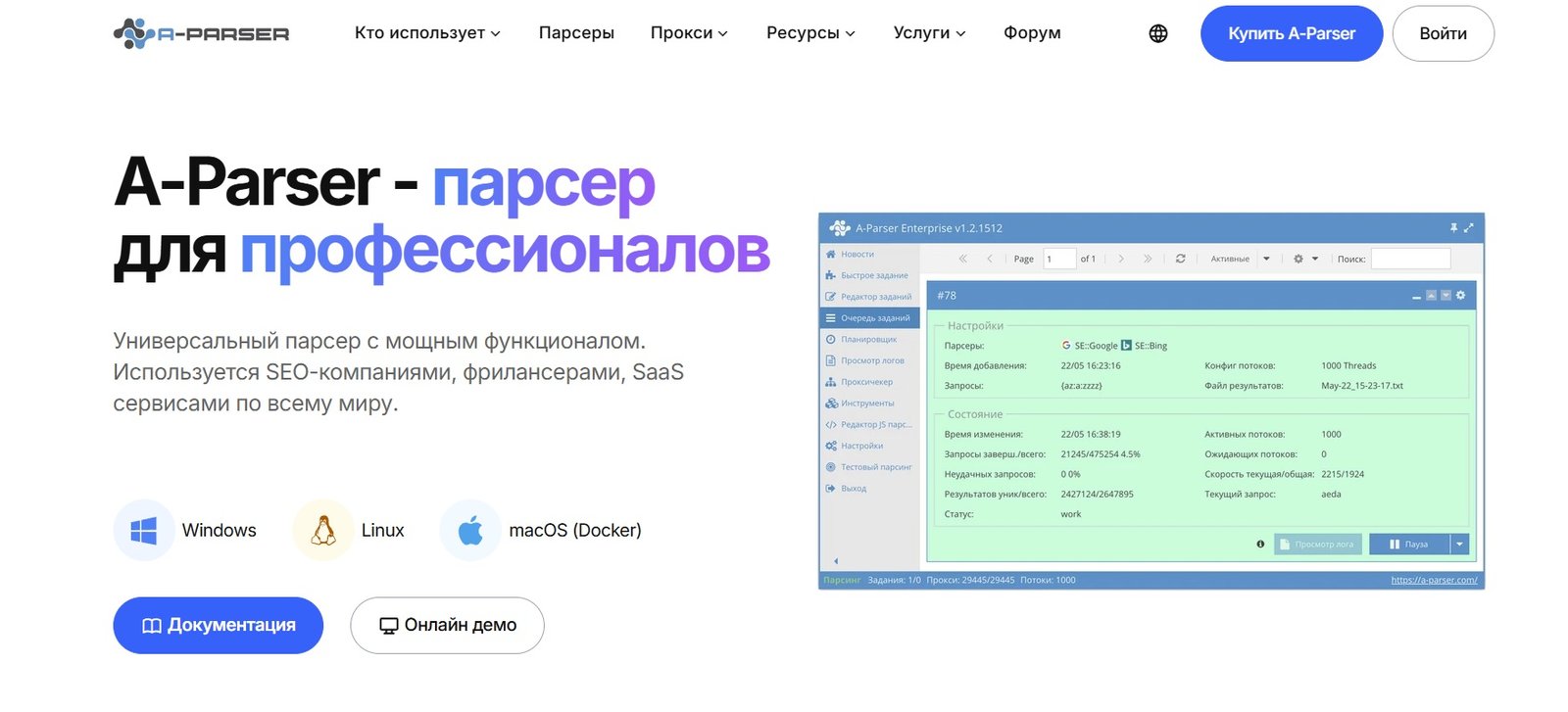Screen dimensions: 1568x712
Task: Focus the Поиск search field
Action: coord(1410,259)
